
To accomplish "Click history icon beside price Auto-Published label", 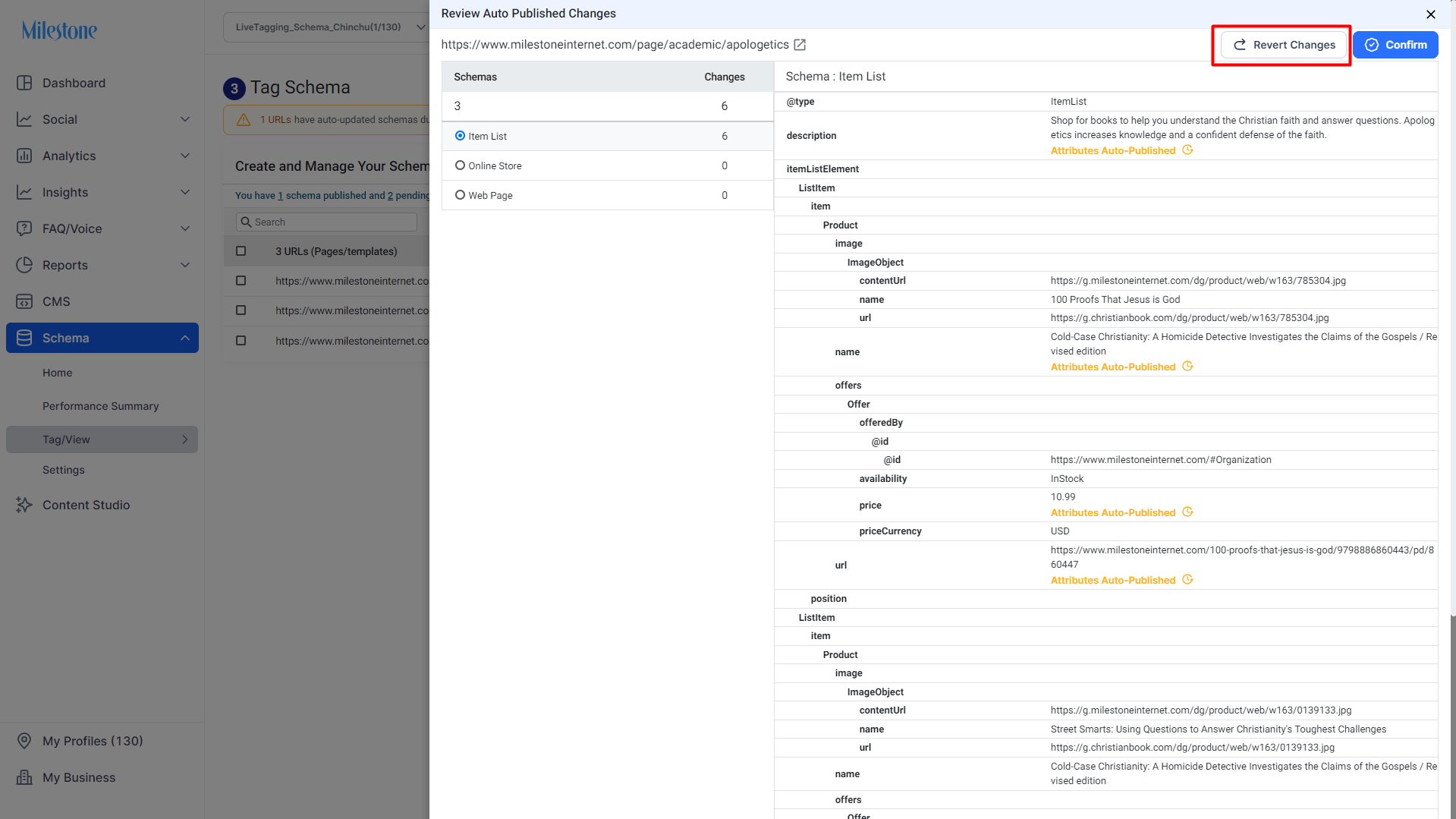I will pyautogui.click(x=1188, y=512).
